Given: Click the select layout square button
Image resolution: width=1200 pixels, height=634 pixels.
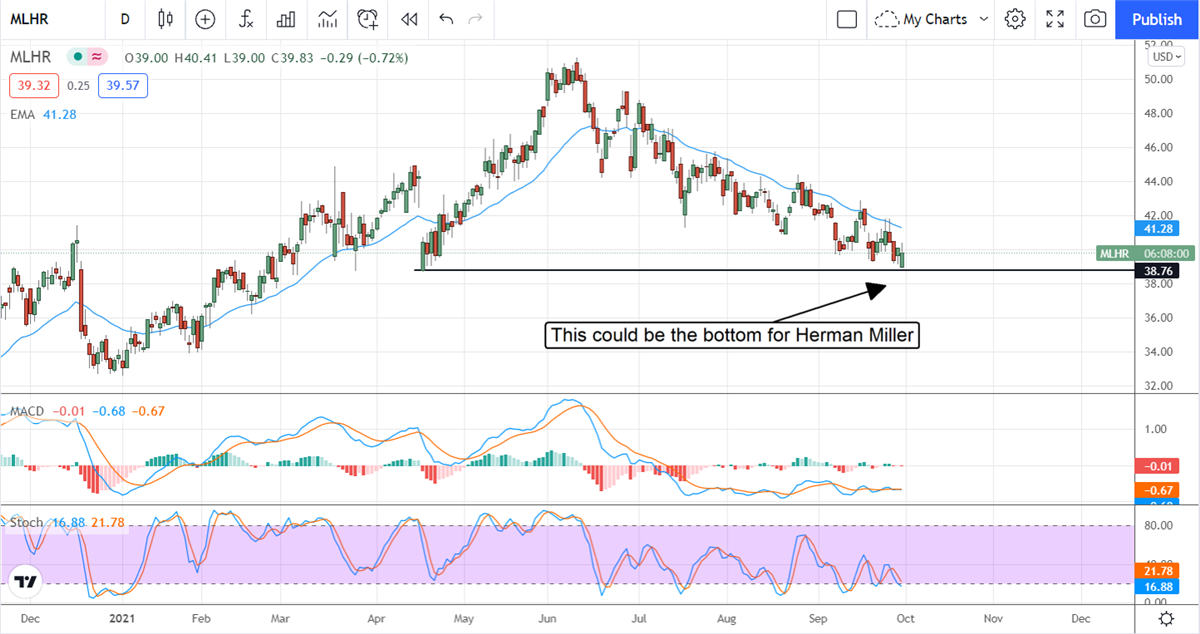Looking at the screenshot, I should [847, 19].
